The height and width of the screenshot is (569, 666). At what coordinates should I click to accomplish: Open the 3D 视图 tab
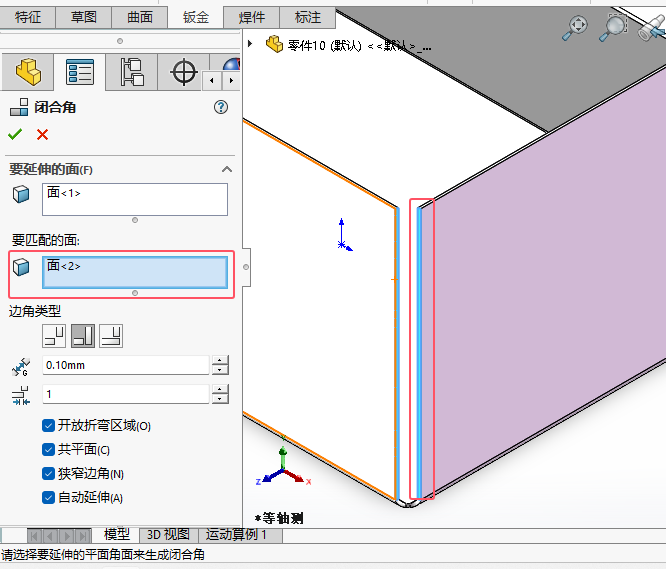click(x=169, y=534)
